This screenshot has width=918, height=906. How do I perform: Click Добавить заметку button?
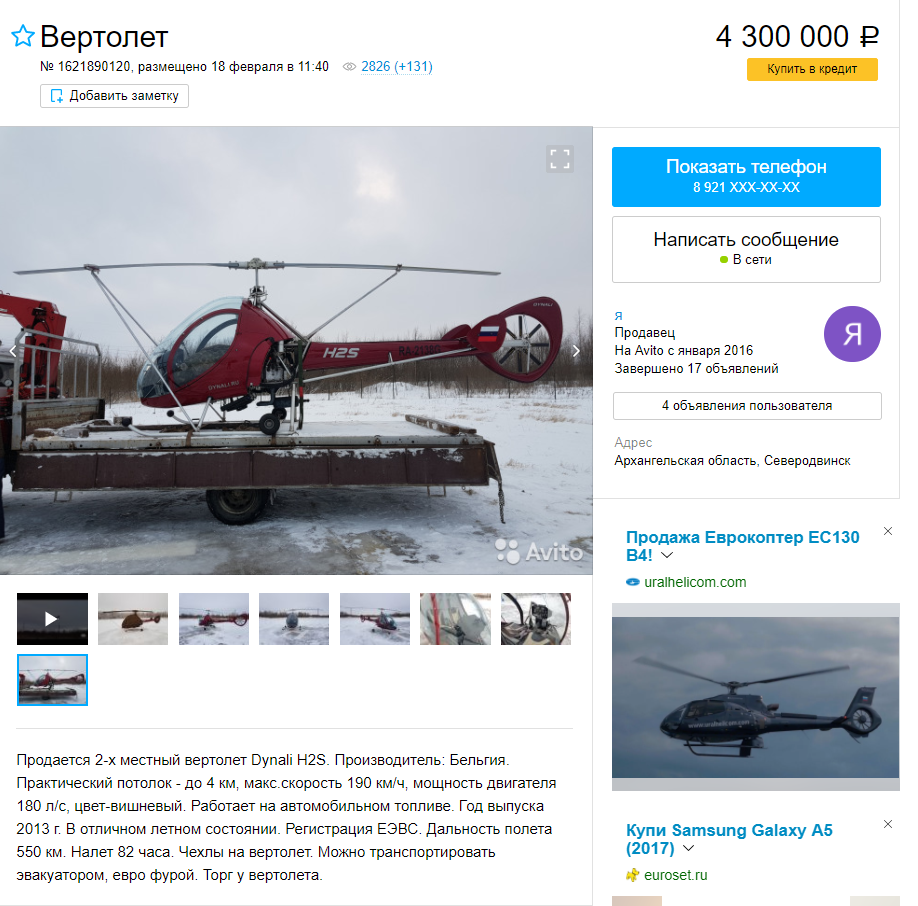(x=114, y=96)
